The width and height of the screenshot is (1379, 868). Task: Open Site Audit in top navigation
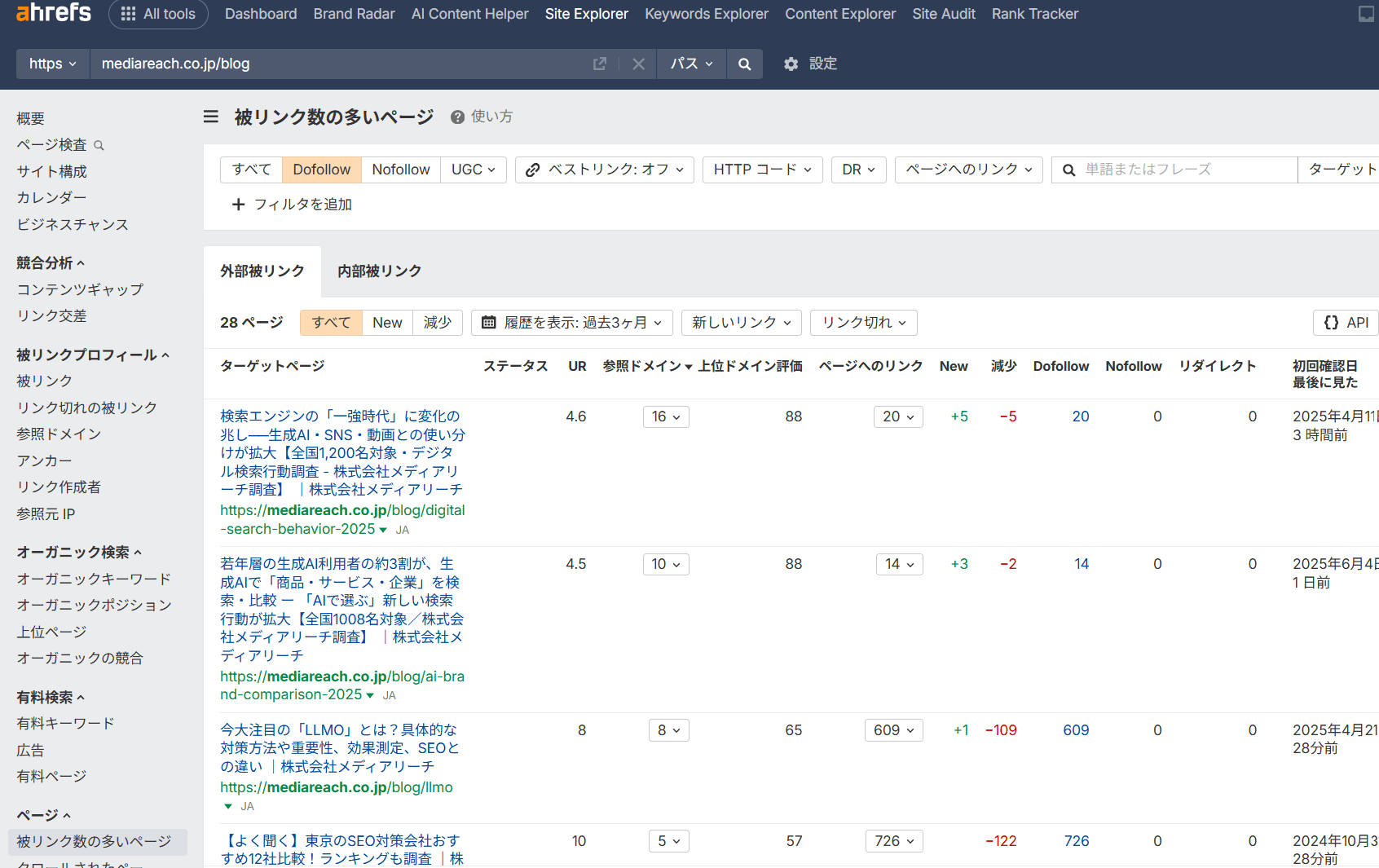[x=944, y=14]
